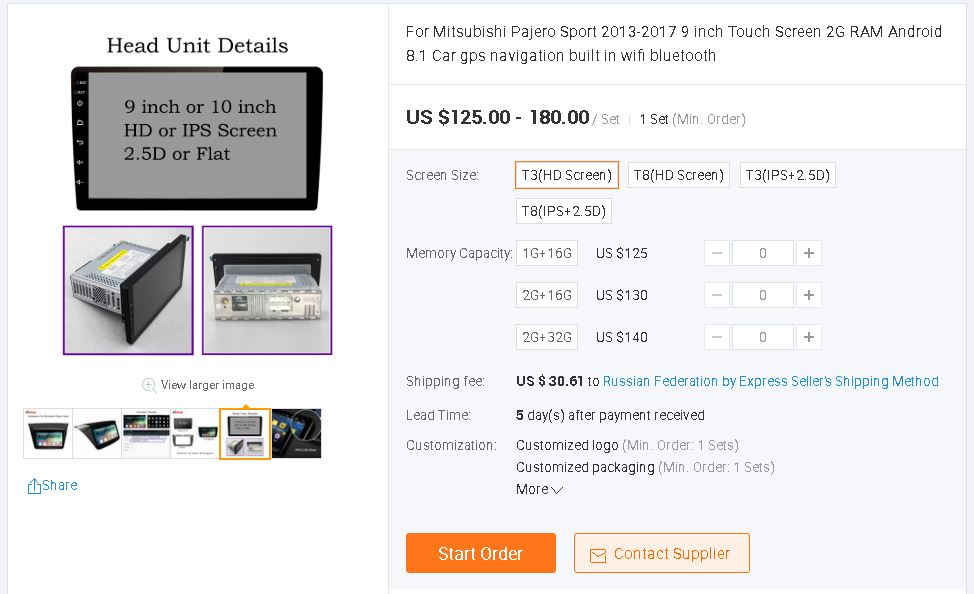The width and height of the screenshot is (974, 594).
Task: Click the magnifier View larger image icon
Action: point(149,385)
